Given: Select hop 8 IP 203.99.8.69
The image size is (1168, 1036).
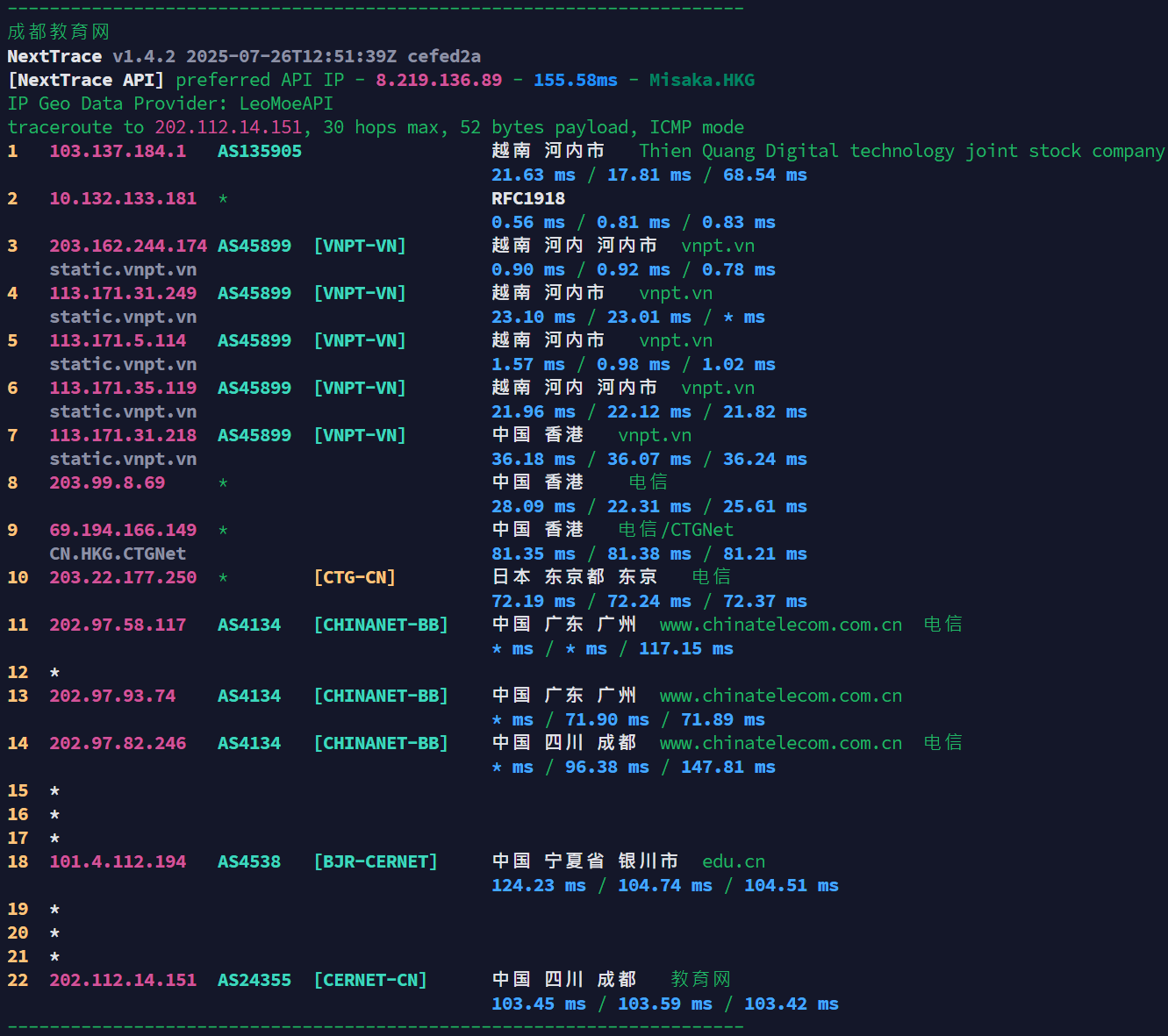Looking at the screenshot, I should 107,482.
